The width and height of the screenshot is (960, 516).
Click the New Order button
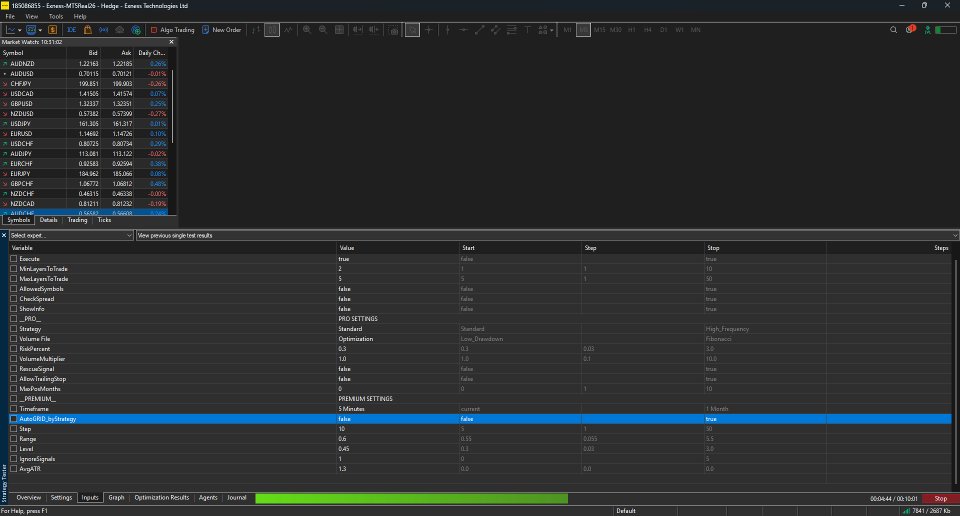tap(221, 29)
